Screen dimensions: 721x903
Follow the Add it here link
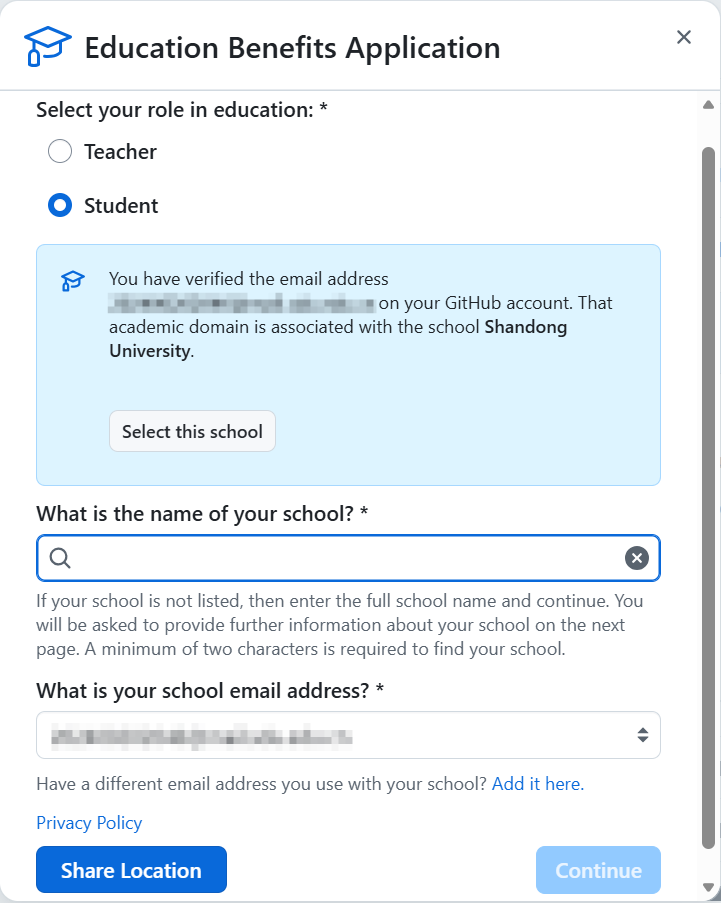[538, 784]
